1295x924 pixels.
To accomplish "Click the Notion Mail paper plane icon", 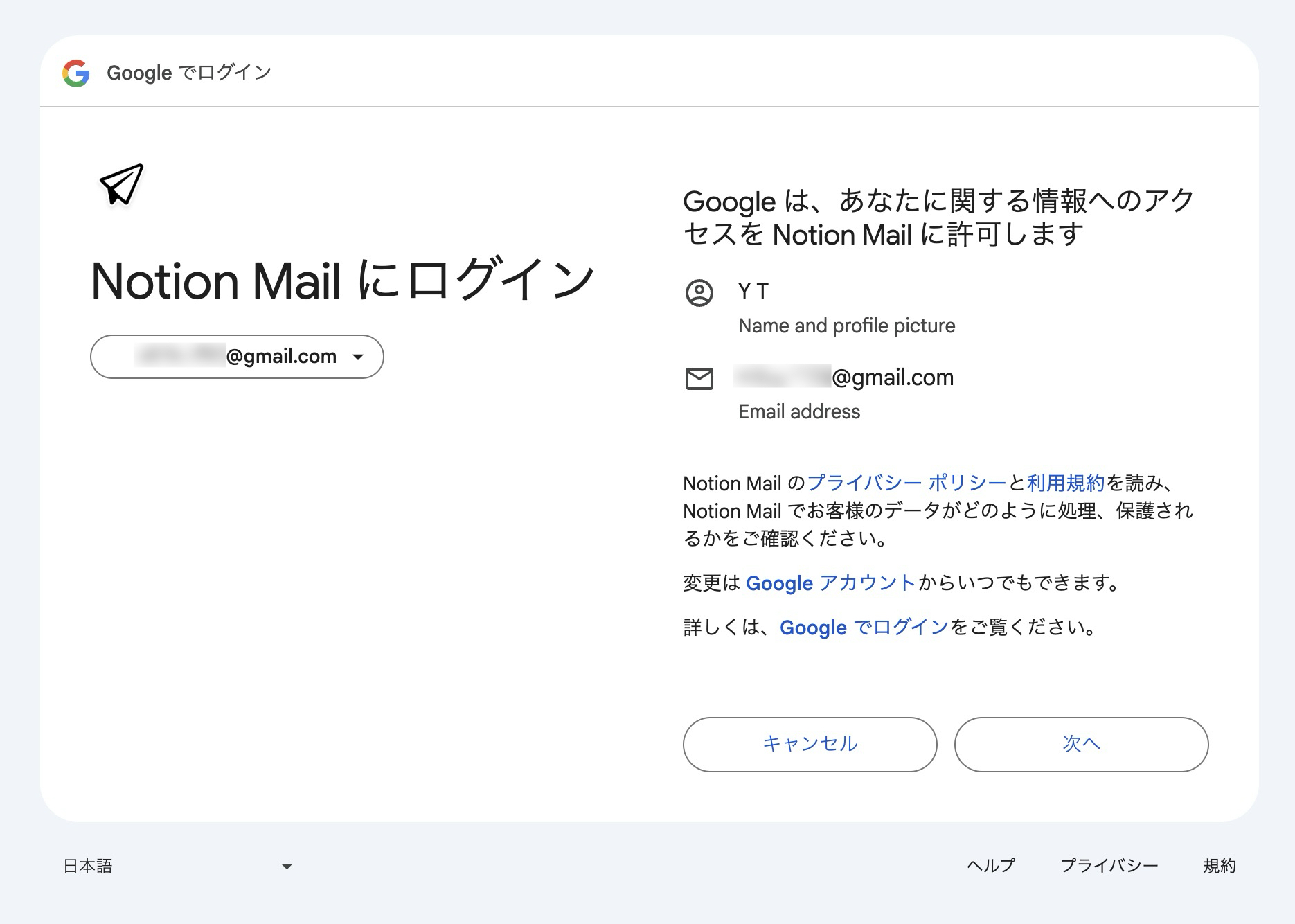I will pyautogui.click(x=121, y=184).
